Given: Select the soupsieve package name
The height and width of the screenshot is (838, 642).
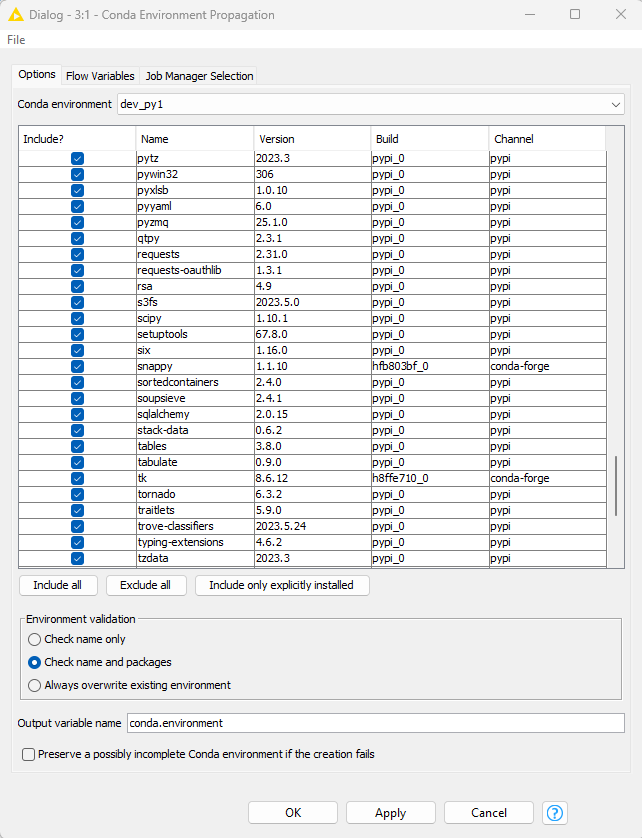Looking at the screenshot, I should pyautogui.click(x=195, y=398).
